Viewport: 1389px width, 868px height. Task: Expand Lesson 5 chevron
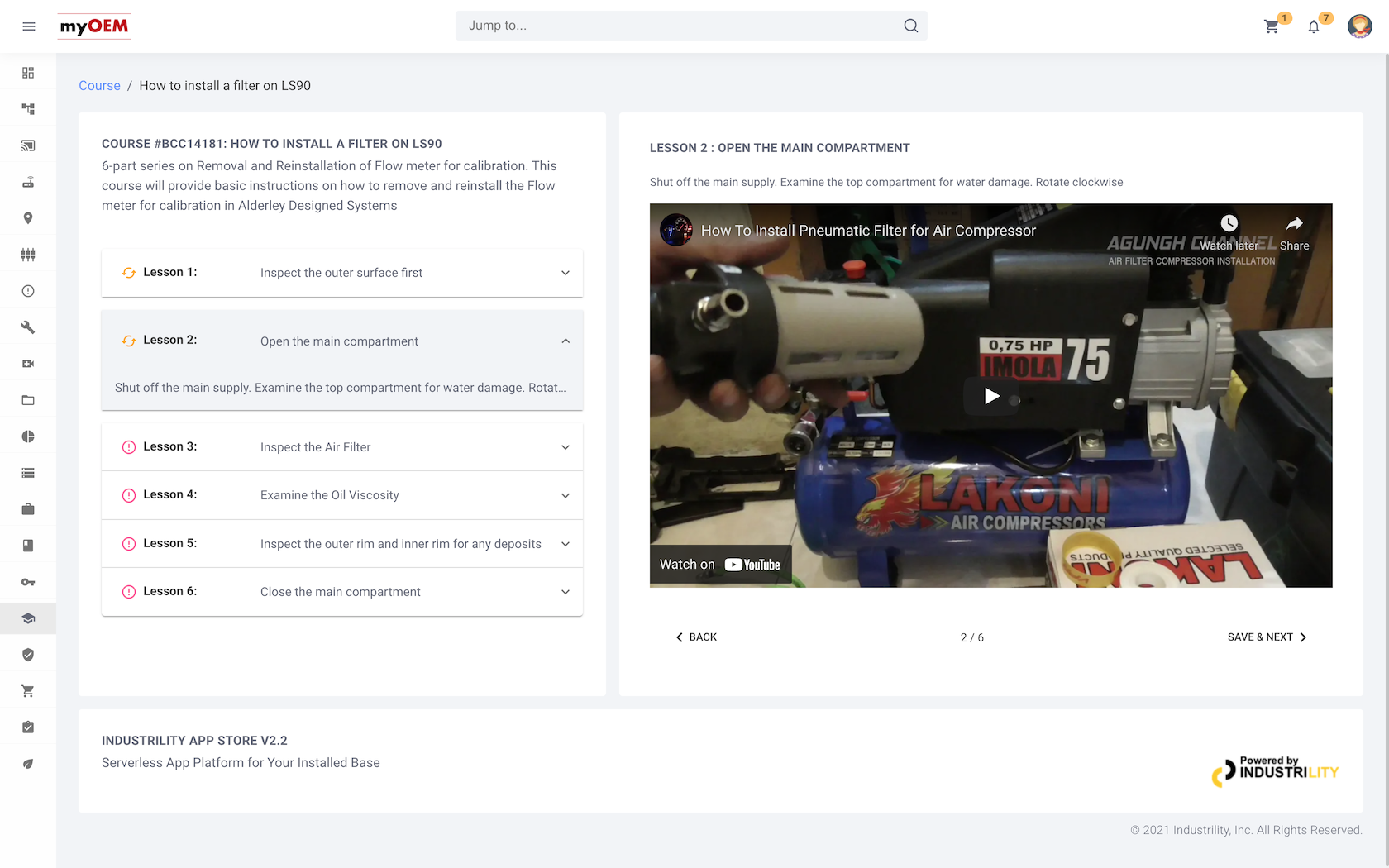coord(566,544)
